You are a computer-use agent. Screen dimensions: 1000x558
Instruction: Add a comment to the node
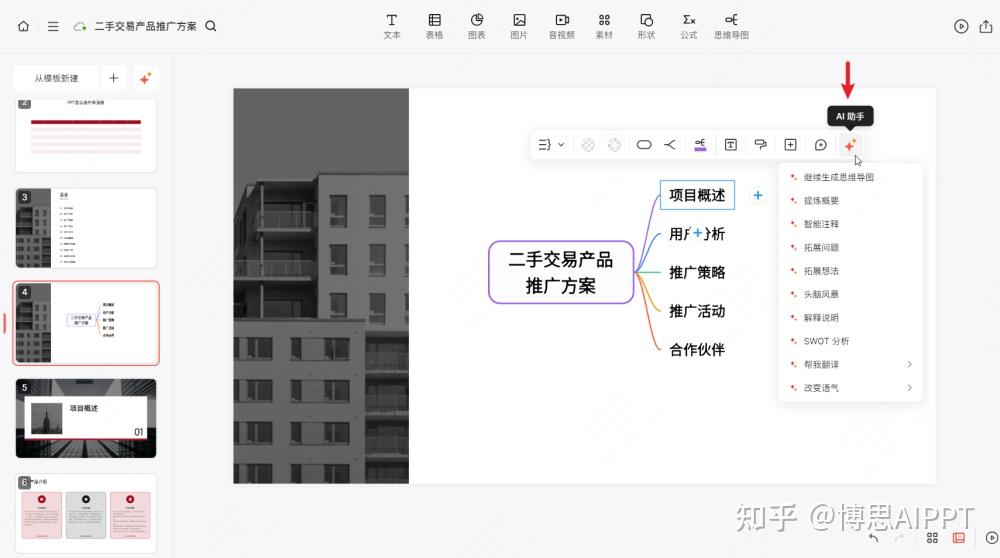(821, 145)
